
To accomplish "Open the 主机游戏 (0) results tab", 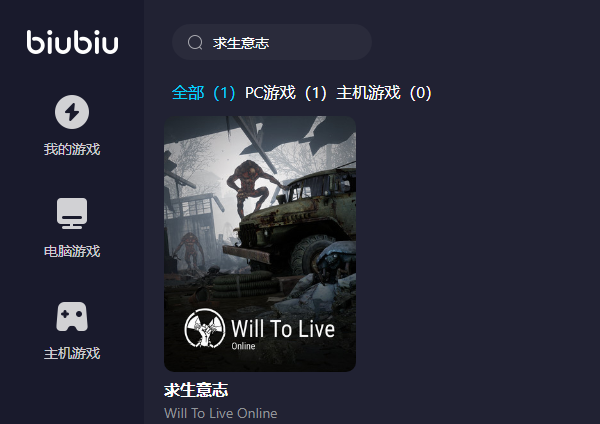I will 384,93.
